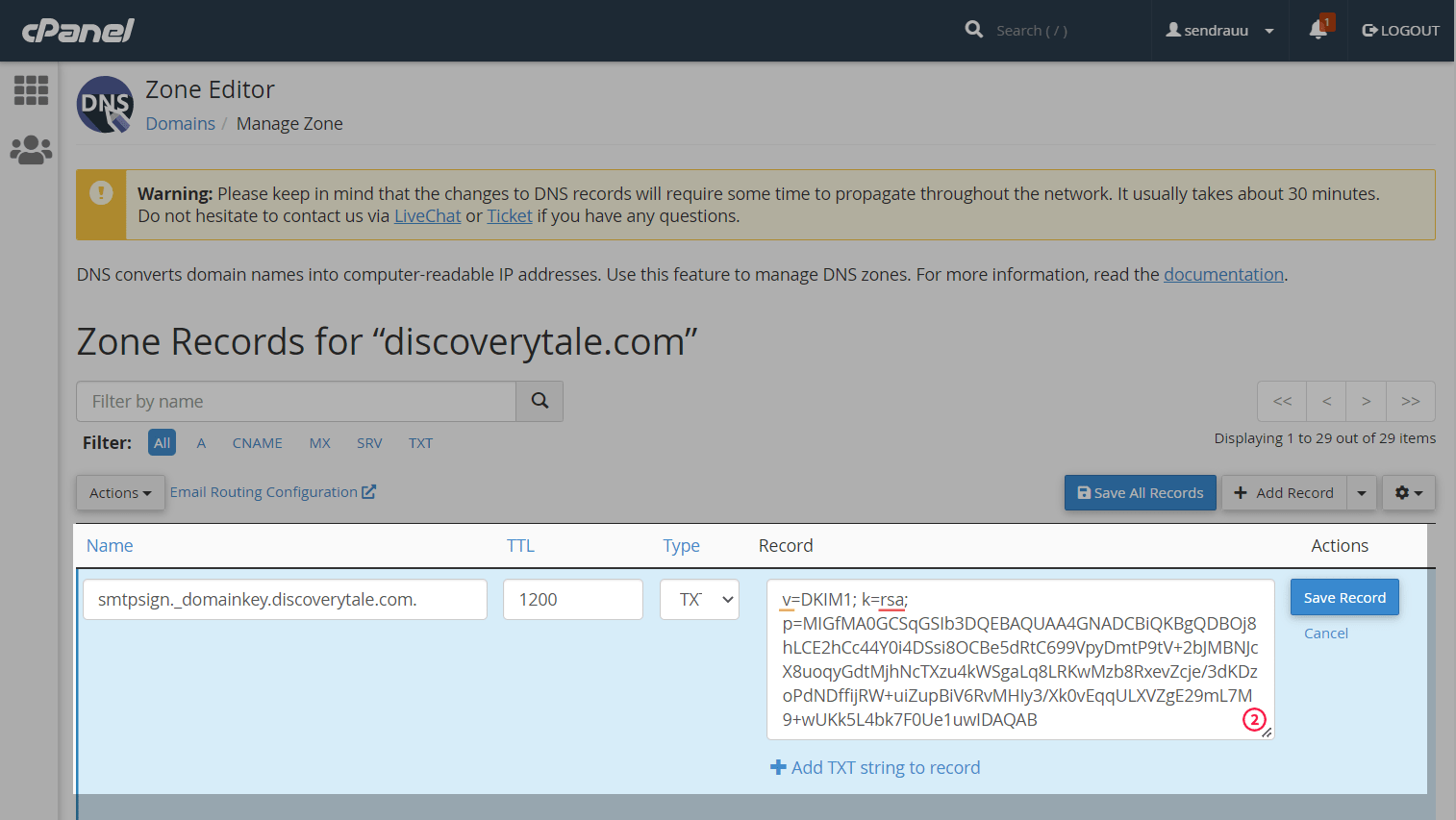1456x820 pixels.
Task: Go to the next page of records
Action: click(x=1366, y=401)
